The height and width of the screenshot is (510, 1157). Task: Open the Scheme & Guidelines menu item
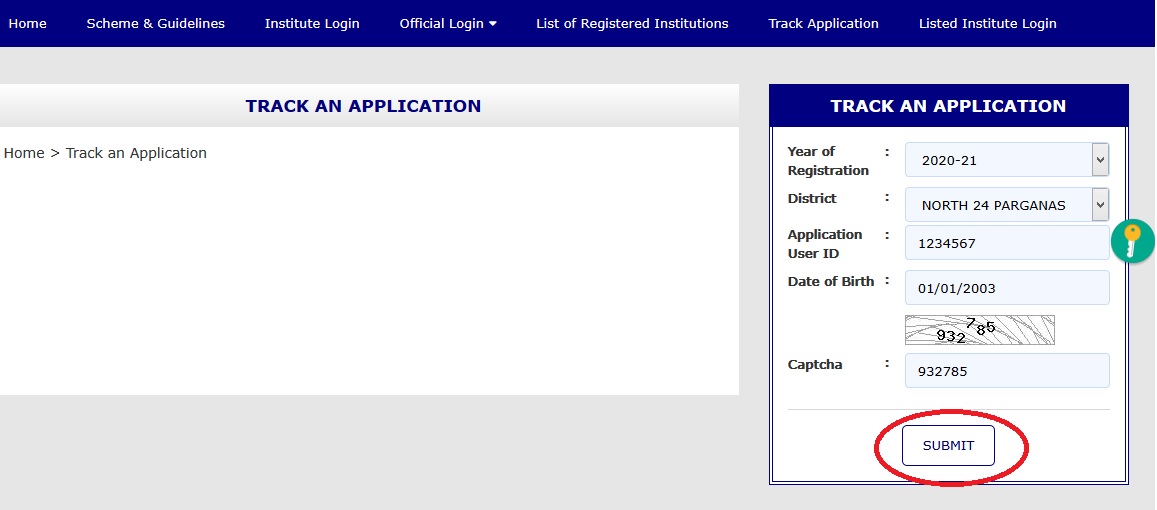[x=155, y=23]
